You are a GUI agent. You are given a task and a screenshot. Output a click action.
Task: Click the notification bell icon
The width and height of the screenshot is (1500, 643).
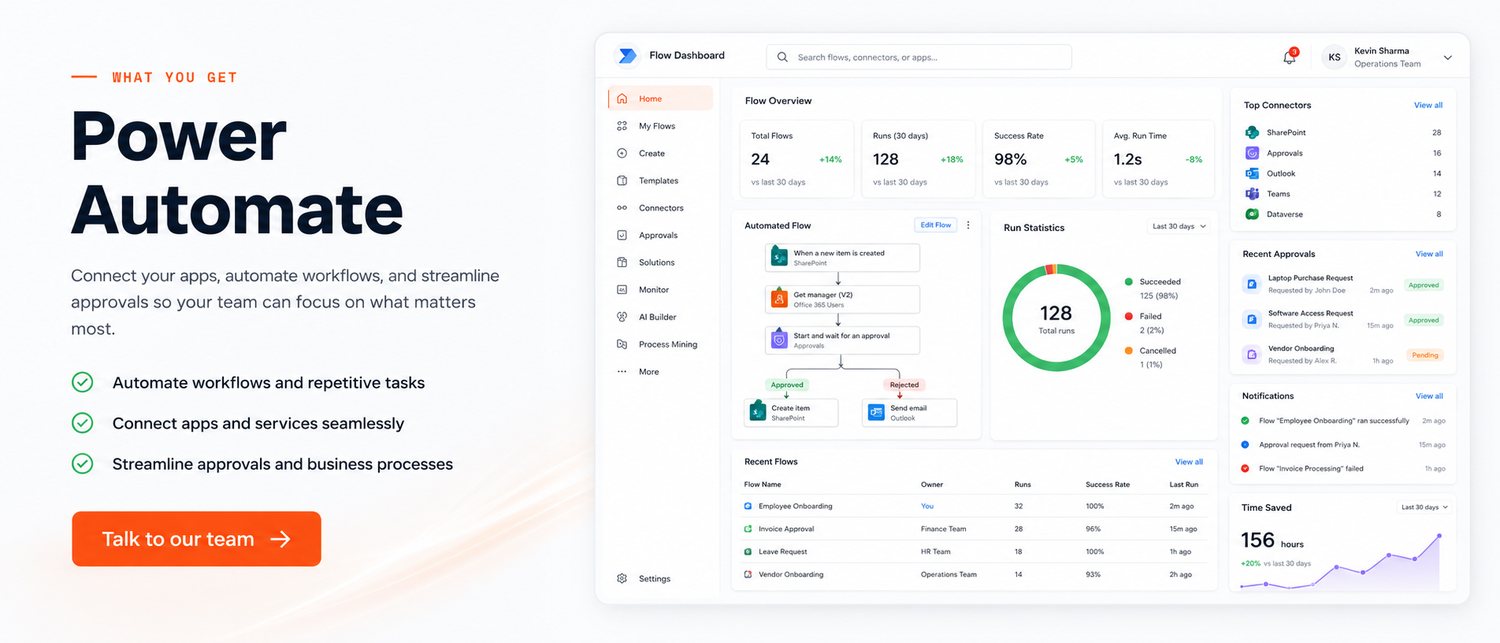[x=1290, y=57]
